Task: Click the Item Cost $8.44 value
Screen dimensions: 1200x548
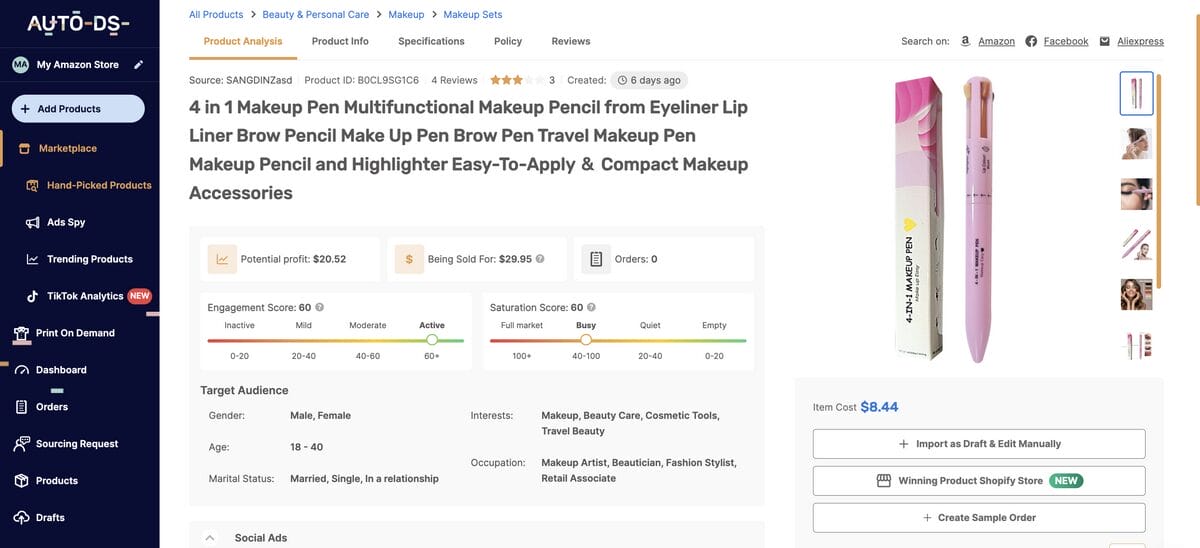Action: [x=880, y=407]
